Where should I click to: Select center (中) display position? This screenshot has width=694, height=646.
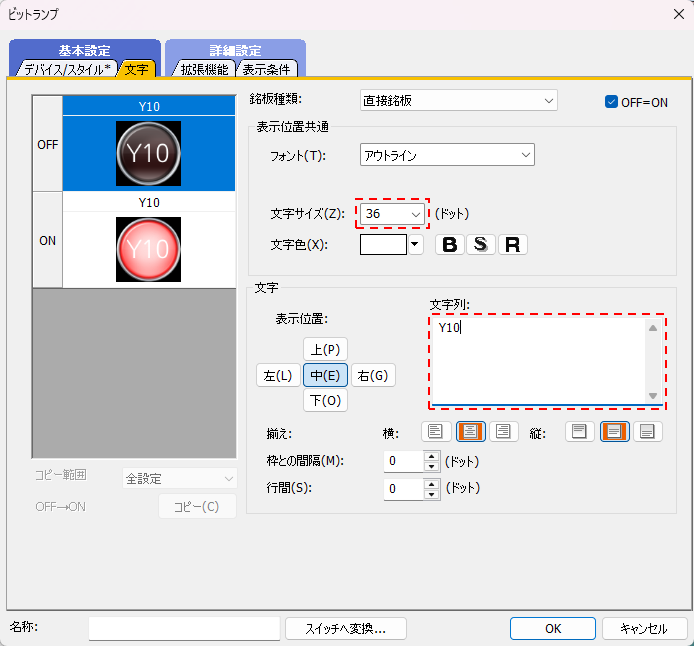pos(325,376)
